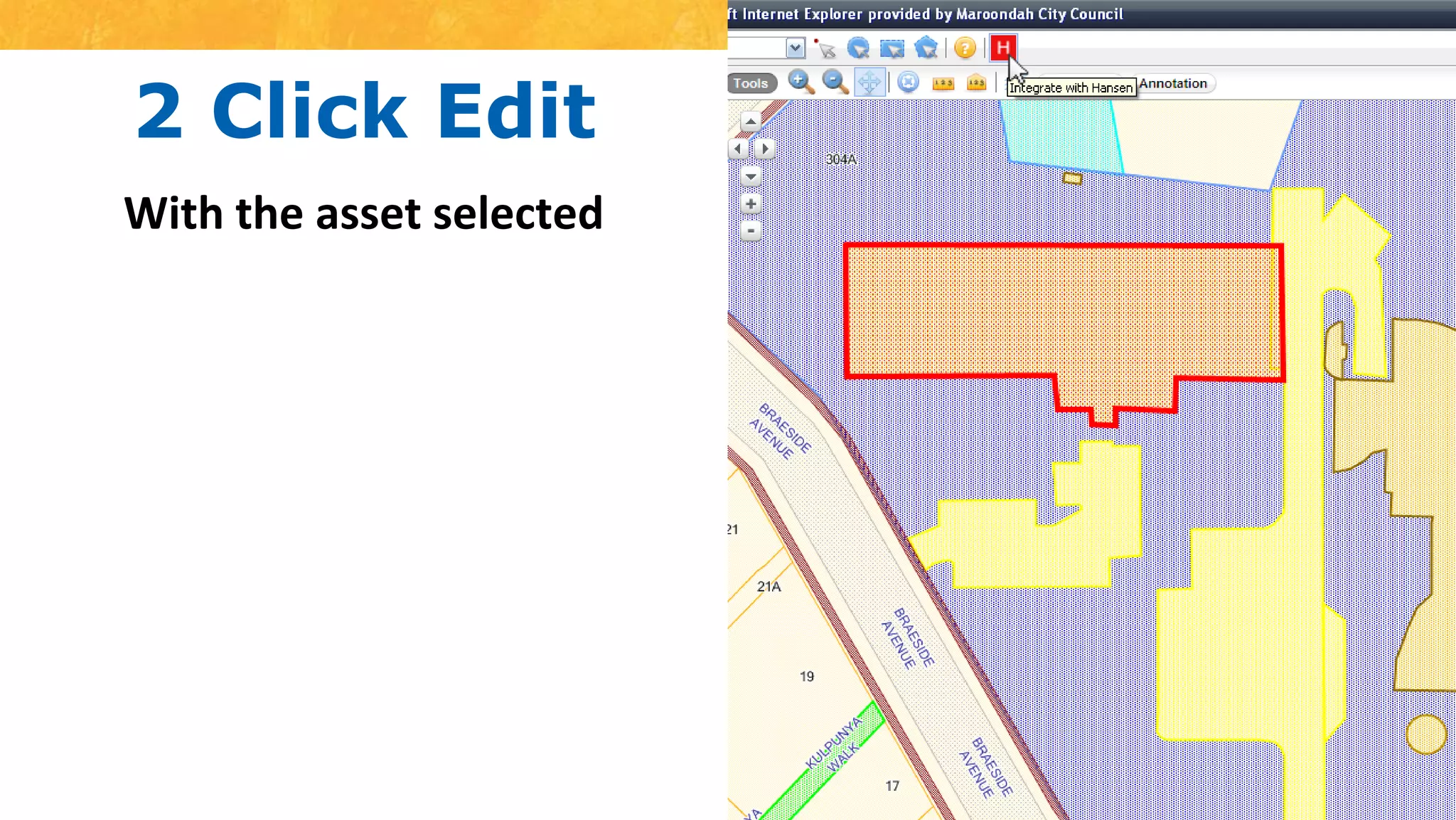
Task: Click the parcel labelled 21A
Action: 769,587
